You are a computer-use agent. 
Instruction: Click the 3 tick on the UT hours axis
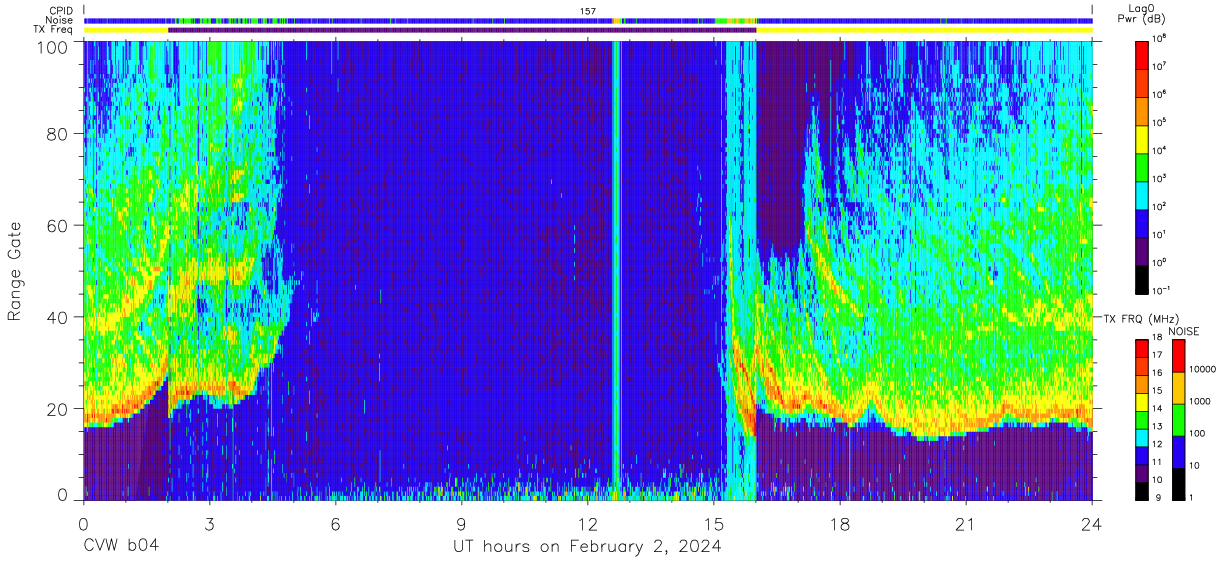pyautogui.click(x=209, y=523)
